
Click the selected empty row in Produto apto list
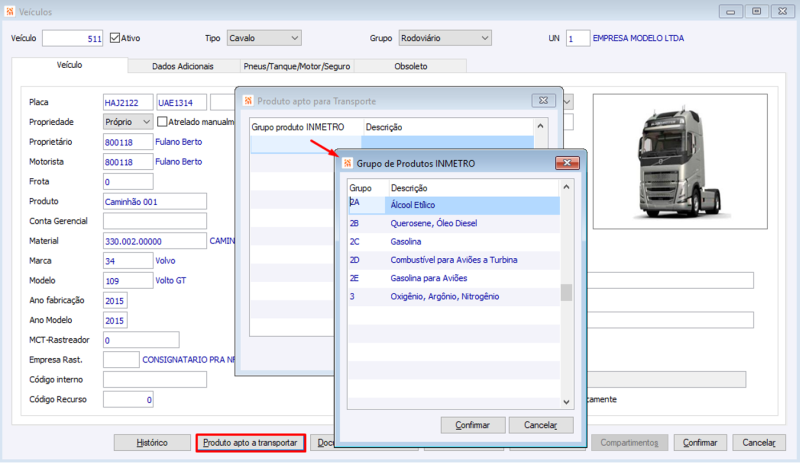(392, 144)
